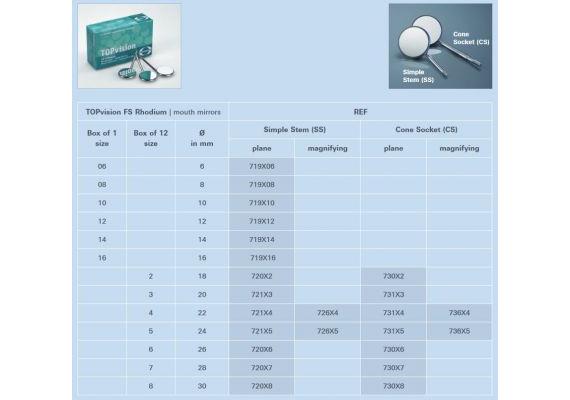This screenshot has height=400, width=570.
Task: Click the TOPvision product box image
Action: point(129,46)
